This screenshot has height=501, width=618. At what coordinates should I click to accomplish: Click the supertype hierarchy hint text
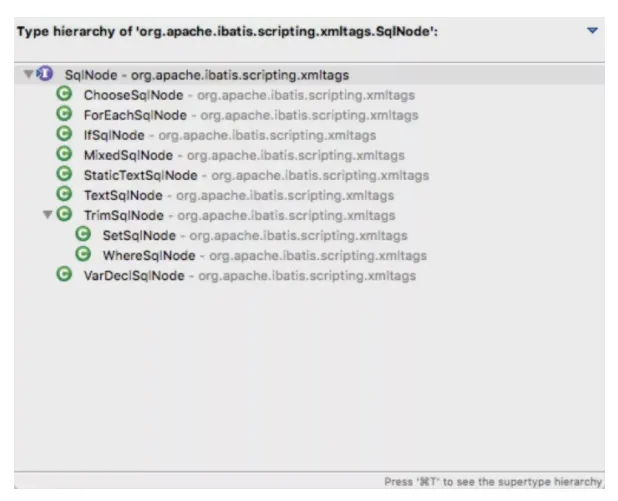tap(493, 482)
